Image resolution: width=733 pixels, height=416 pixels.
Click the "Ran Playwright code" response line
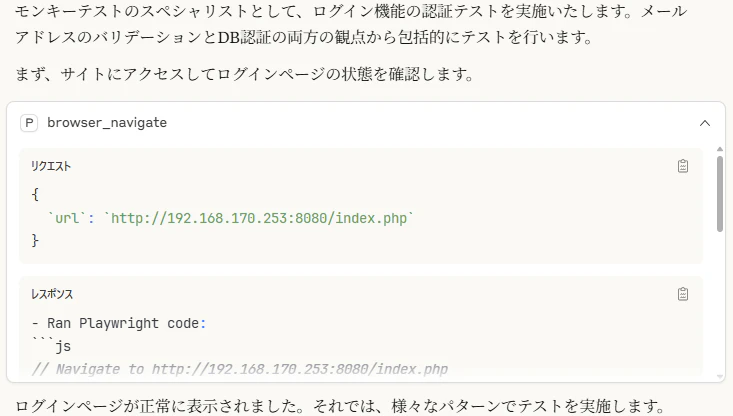tap(119, 323)
